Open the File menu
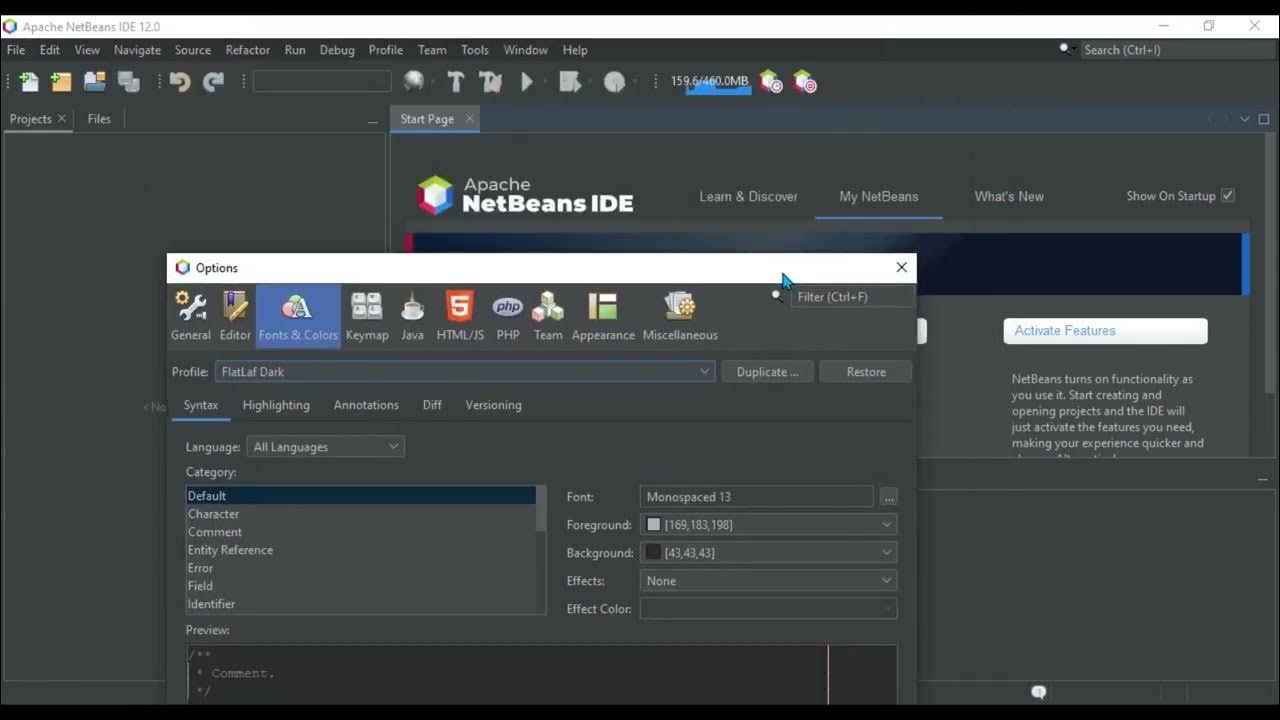This screenshot has width=1280, height=720. click(16, 50)
